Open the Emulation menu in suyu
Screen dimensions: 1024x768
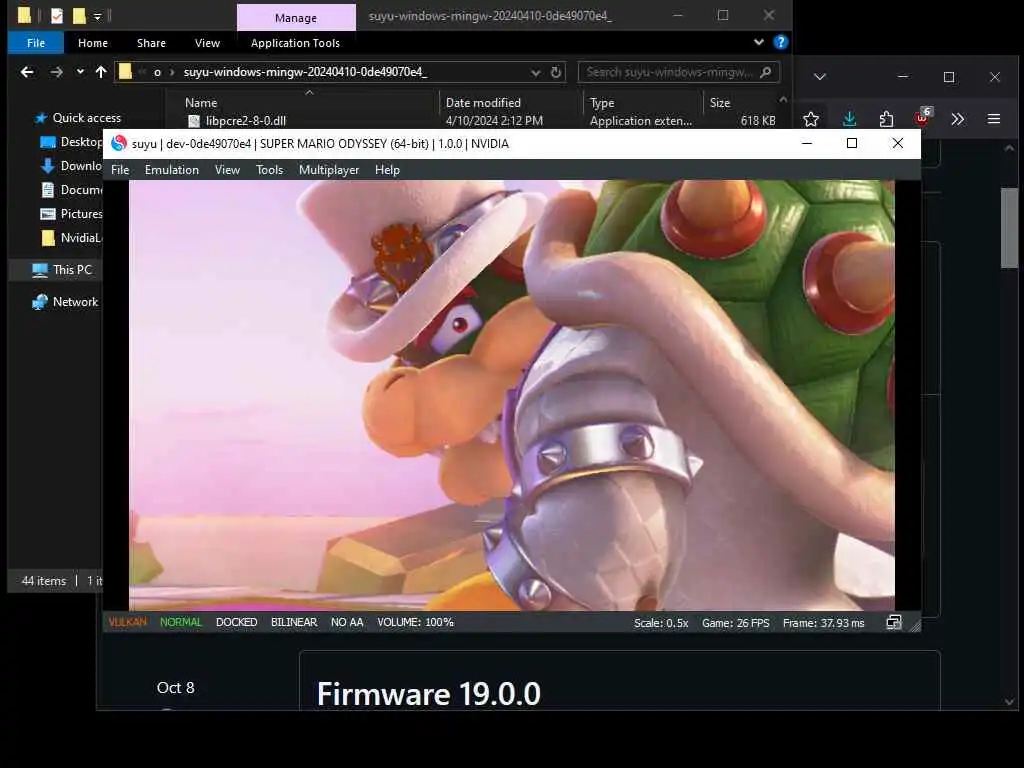click(x=172, y=170)
